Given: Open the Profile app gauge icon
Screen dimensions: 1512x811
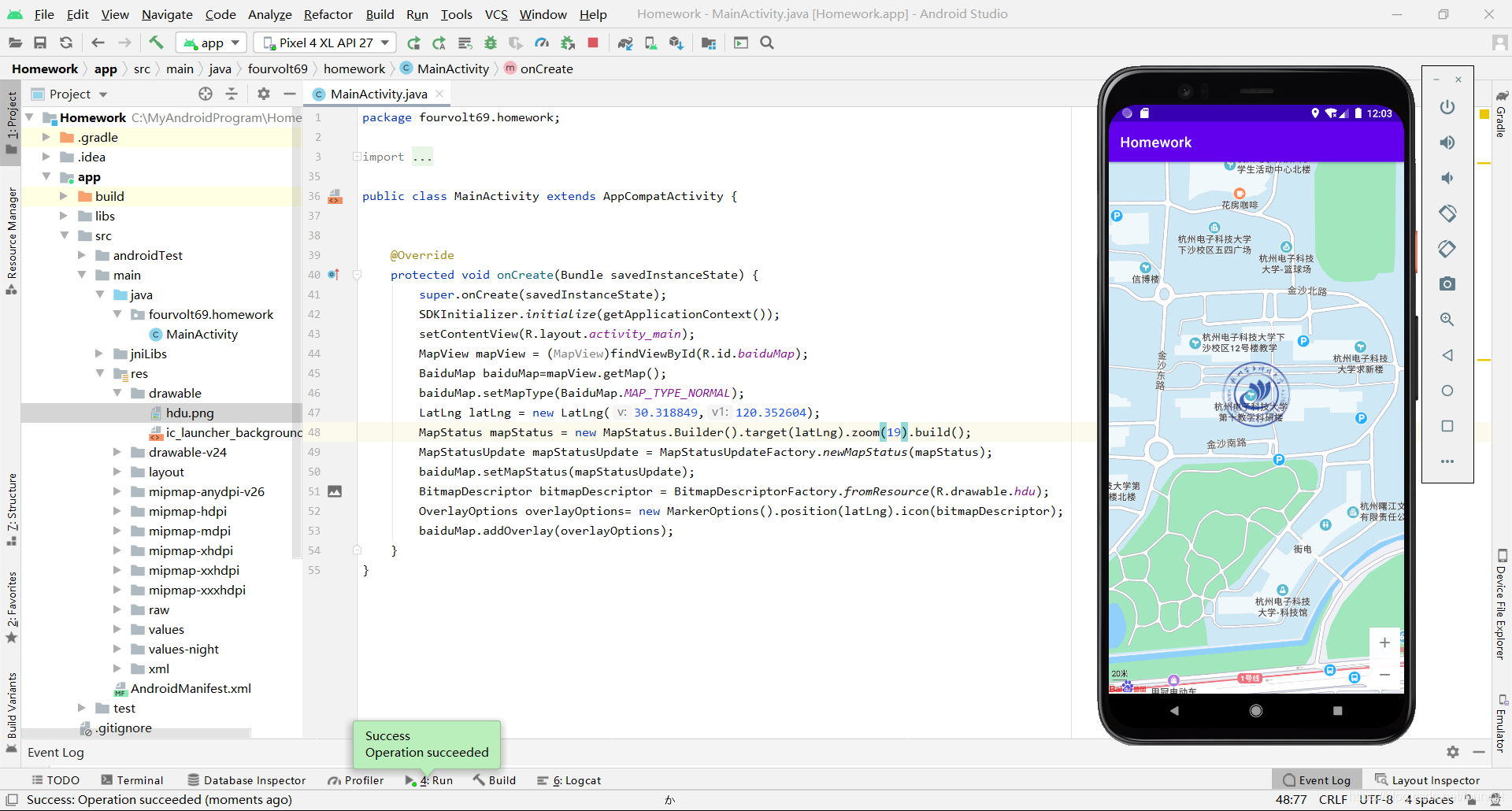Looking at the screenshot, I should 542,43.
